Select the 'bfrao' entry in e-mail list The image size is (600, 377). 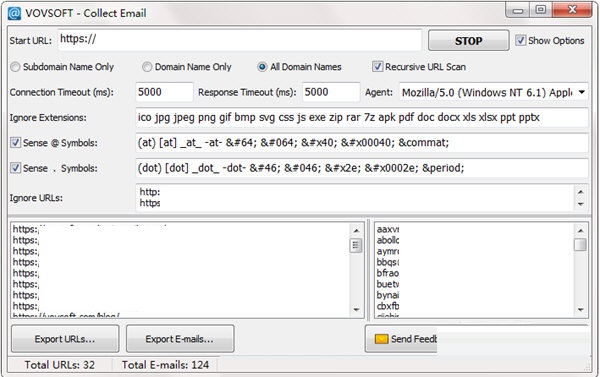388,273
